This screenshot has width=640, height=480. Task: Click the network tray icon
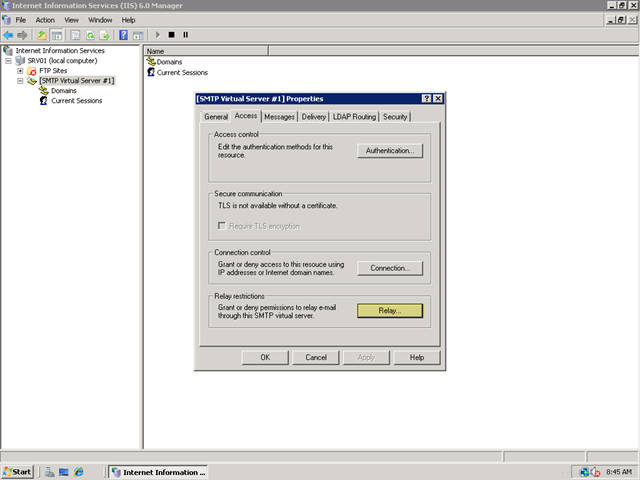click(584, 472)
